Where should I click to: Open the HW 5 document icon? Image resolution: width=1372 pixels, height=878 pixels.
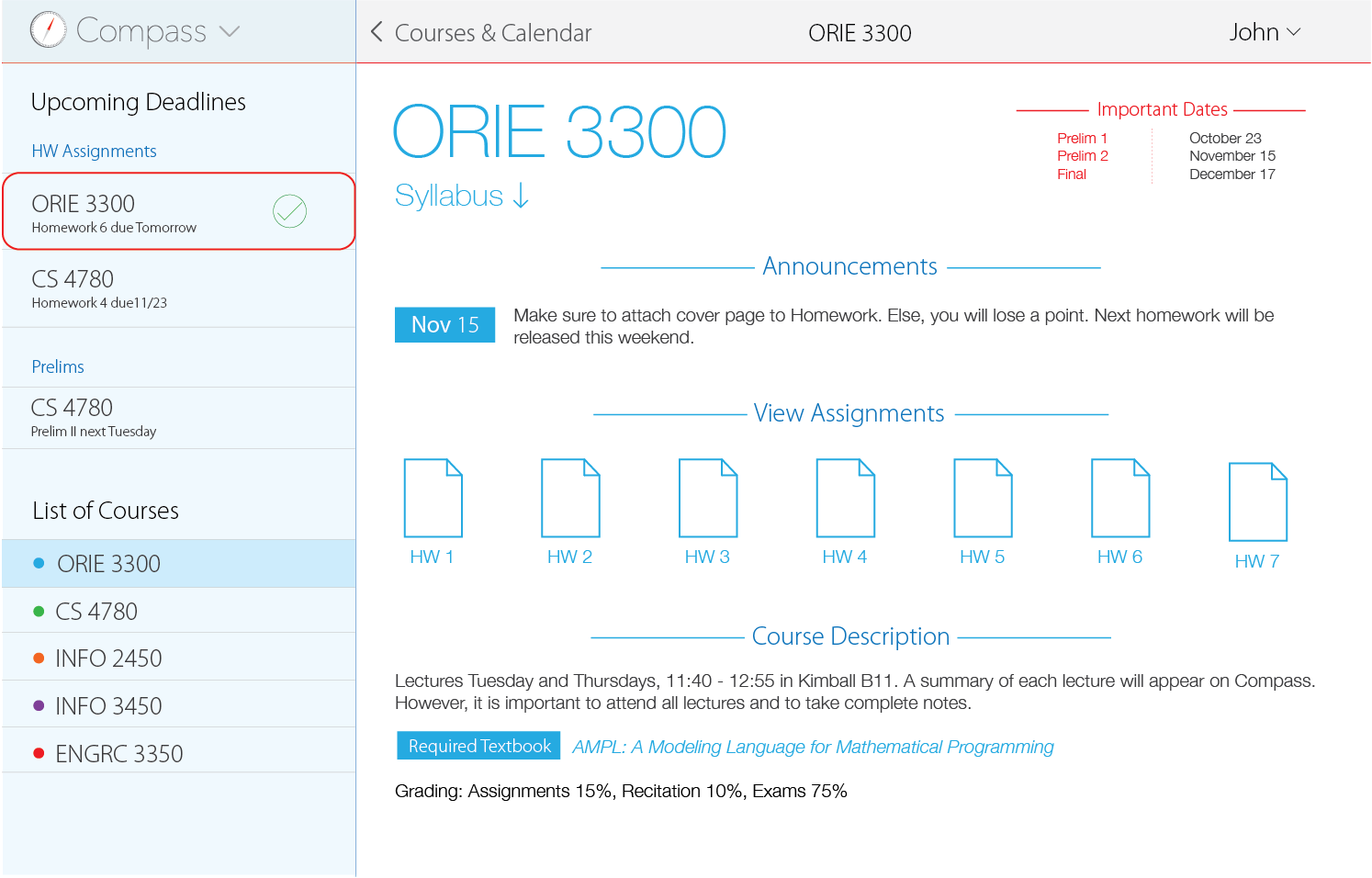pyautogui.click(x=983, y=498)
